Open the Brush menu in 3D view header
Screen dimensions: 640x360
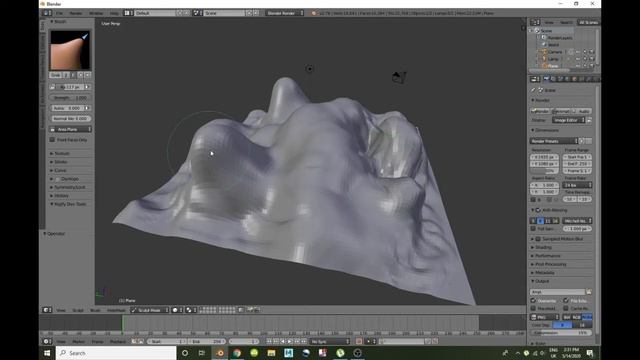95,310
